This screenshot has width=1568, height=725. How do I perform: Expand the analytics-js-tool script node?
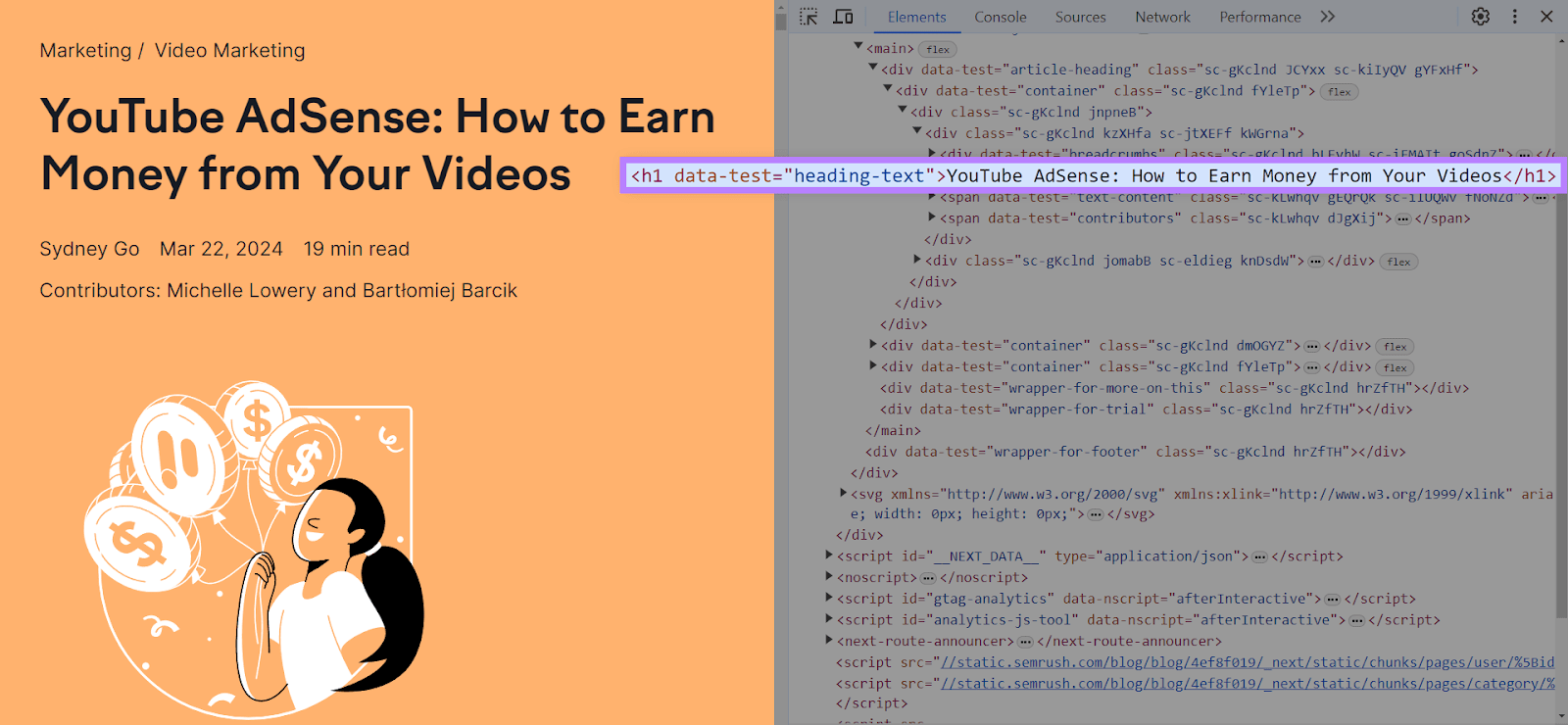click(x=829, y=618)
